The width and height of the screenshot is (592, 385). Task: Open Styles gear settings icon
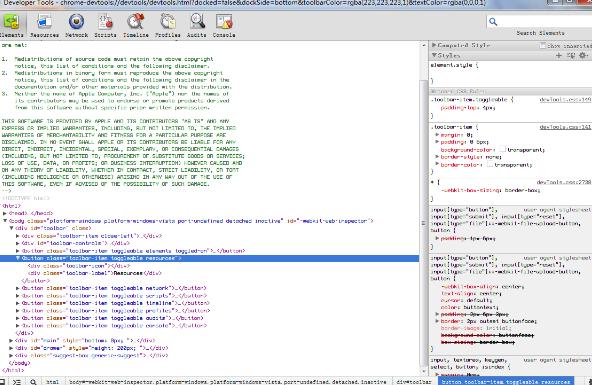[x=583, y=55]
